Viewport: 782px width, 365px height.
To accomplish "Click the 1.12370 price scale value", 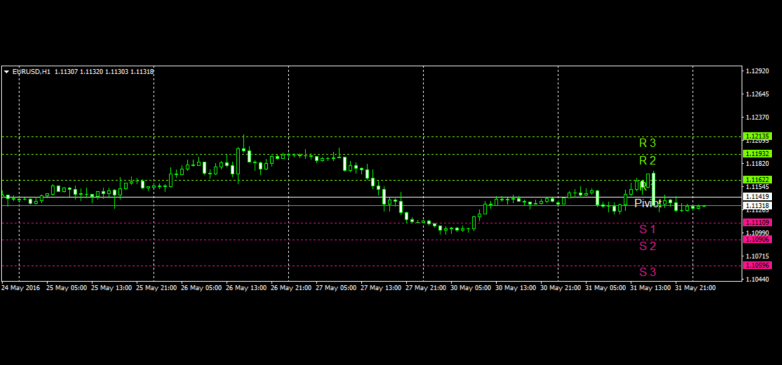I will point(757,118).
